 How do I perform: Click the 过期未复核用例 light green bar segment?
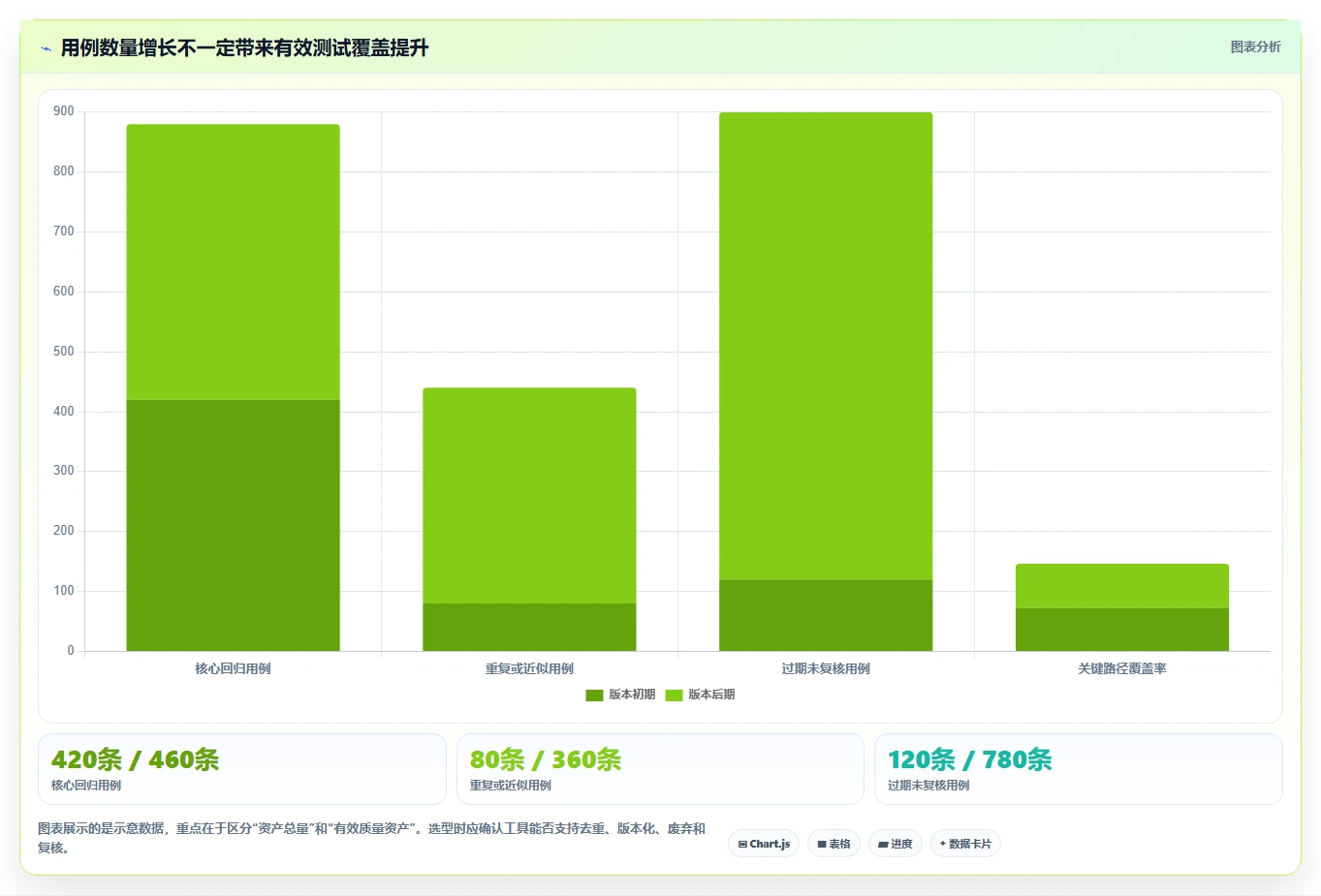tap(826, 346)
